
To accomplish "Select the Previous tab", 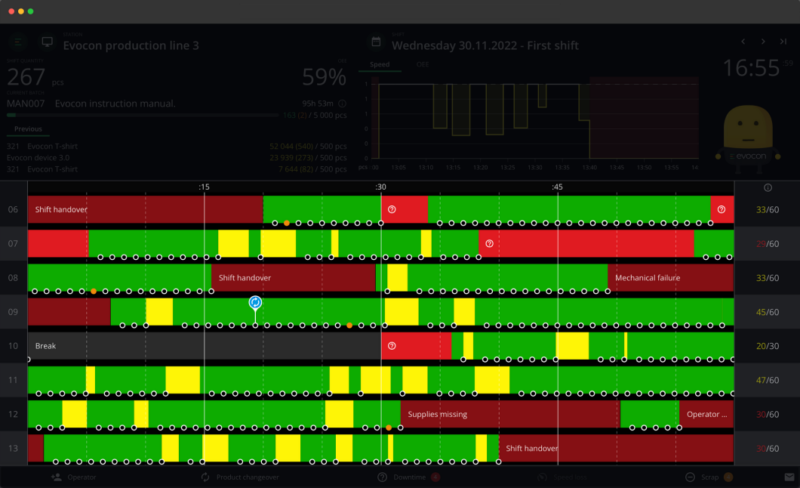I will click(28, 129).
